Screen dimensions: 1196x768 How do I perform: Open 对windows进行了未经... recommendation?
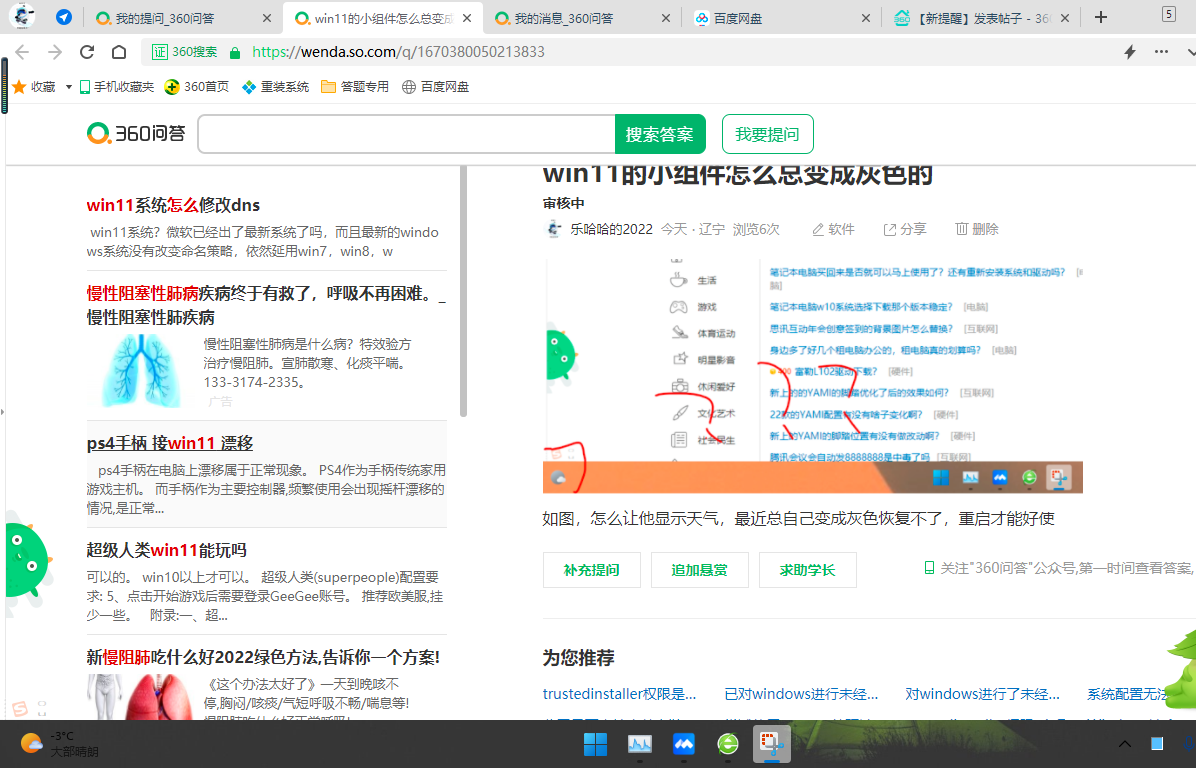point(982,694)
